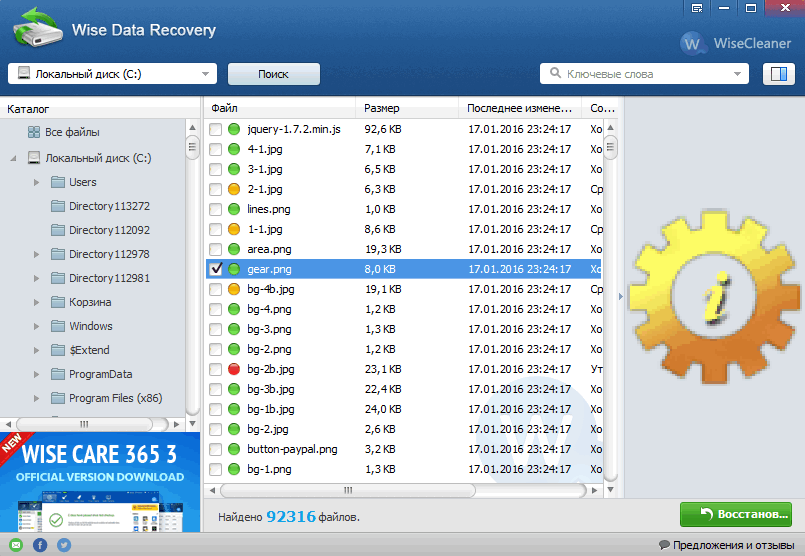Check the box for 3-1.jpg
Screen dimensions: 805x556
(x=216, y=169)
